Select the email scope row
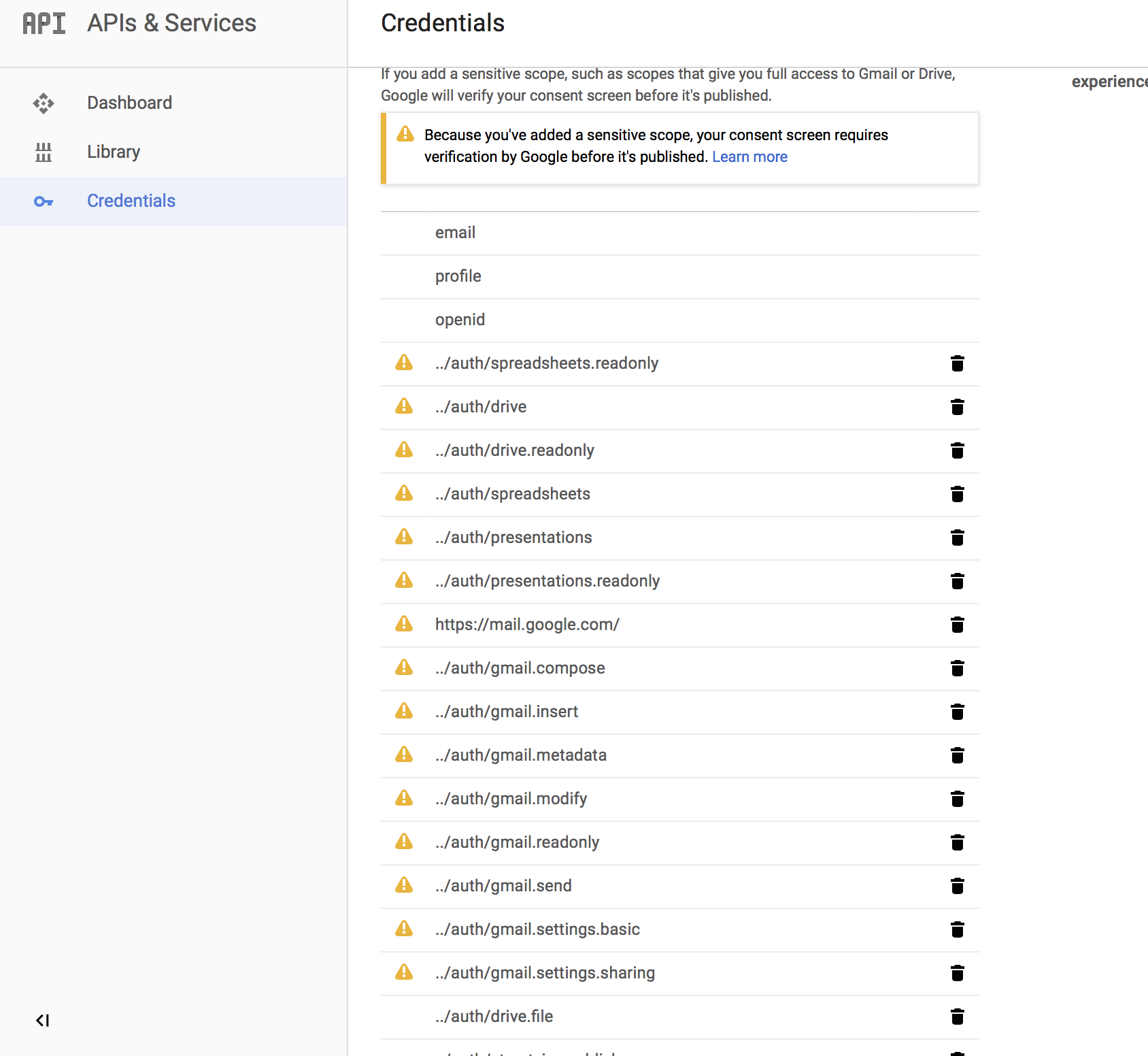This screenshot has width=1148, height=1056. pyautogui.click(x=456, y=233)
